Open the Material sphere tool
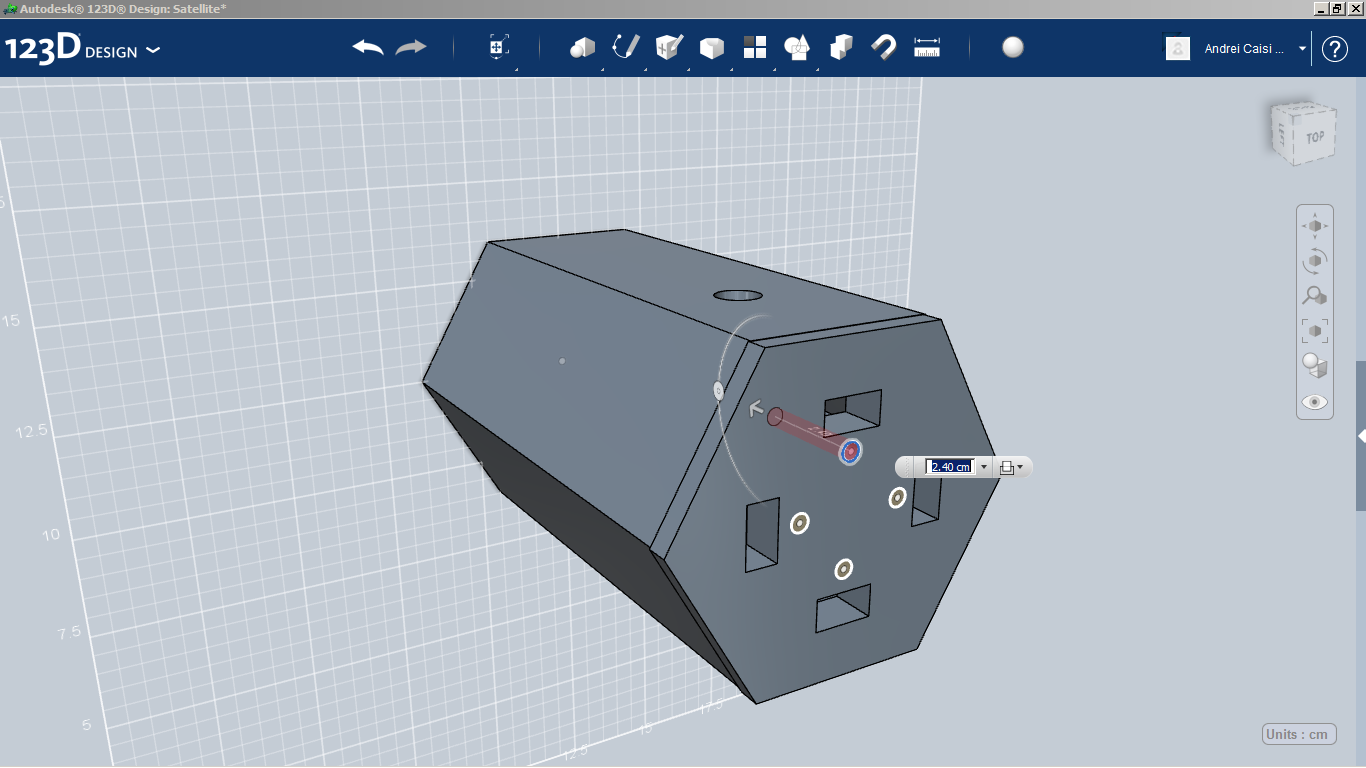This screenshot has height=768, width=1366. click(1013, 47)
